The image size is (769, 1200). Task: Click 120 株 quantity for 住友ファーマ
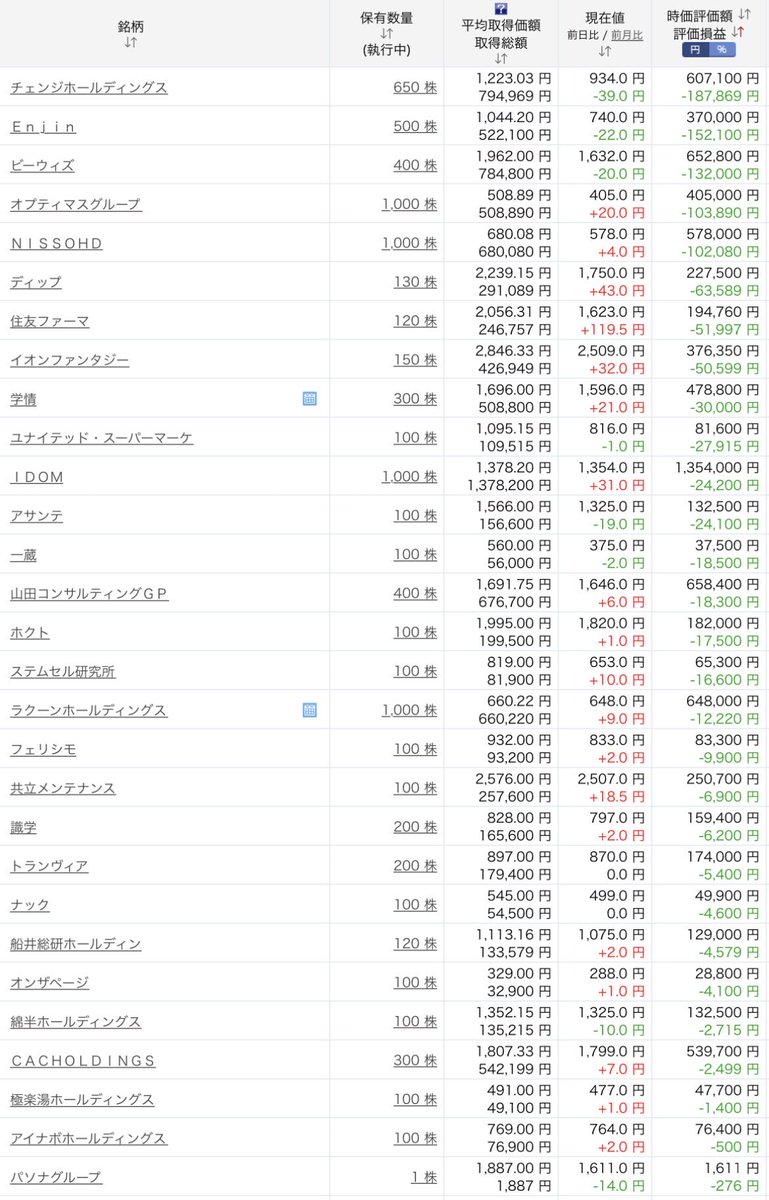415,321
